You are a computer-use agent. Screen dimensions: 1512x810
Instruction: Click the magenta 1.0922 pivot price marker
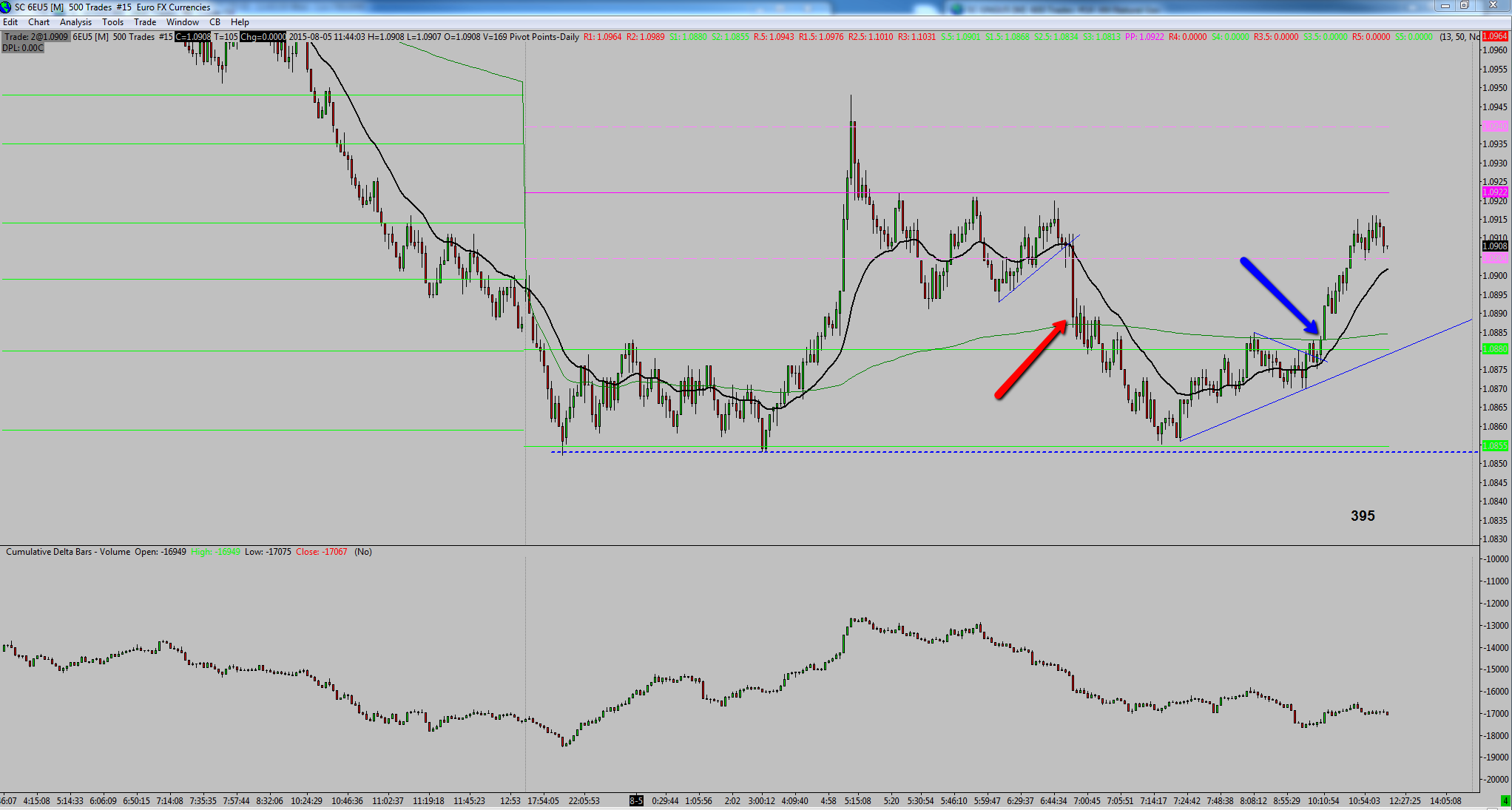click(1495, 192)
